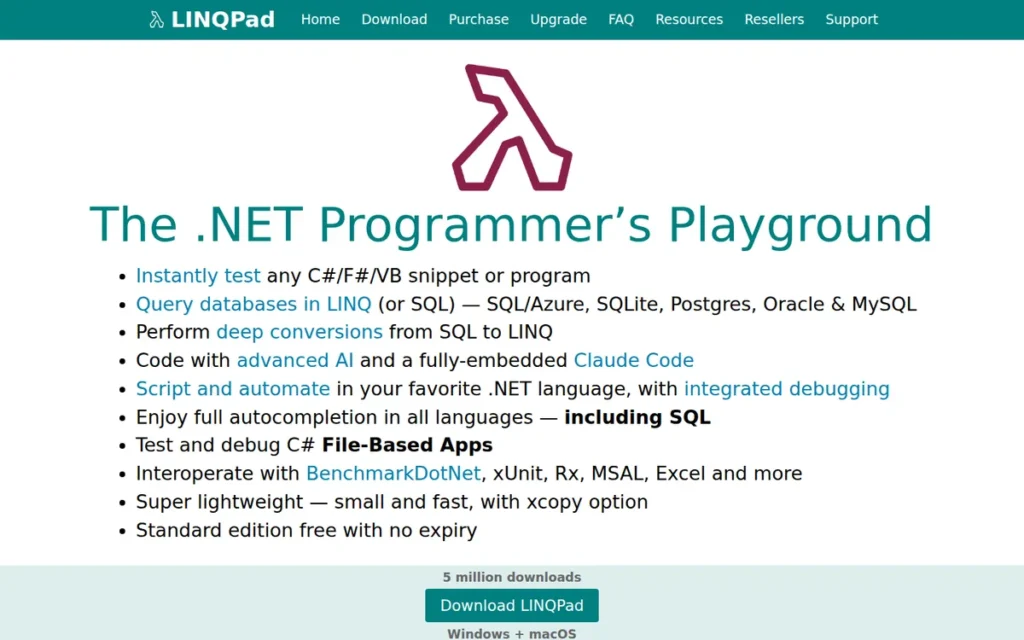Go to the Download page in navbar

point(394,20)
